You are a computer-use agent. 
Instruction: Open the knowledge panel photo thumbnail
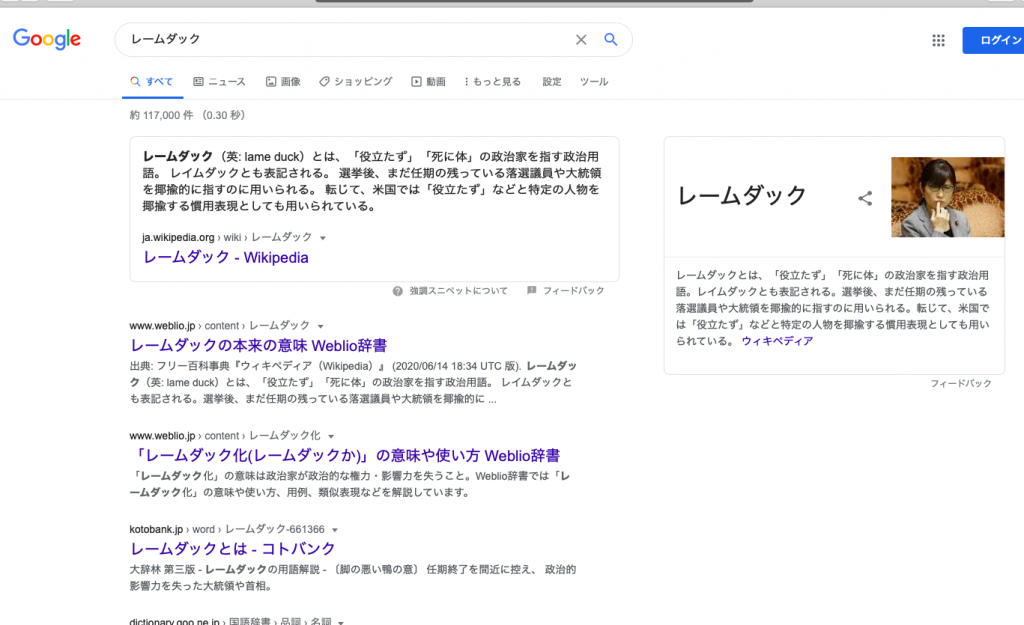coord(948,197)
